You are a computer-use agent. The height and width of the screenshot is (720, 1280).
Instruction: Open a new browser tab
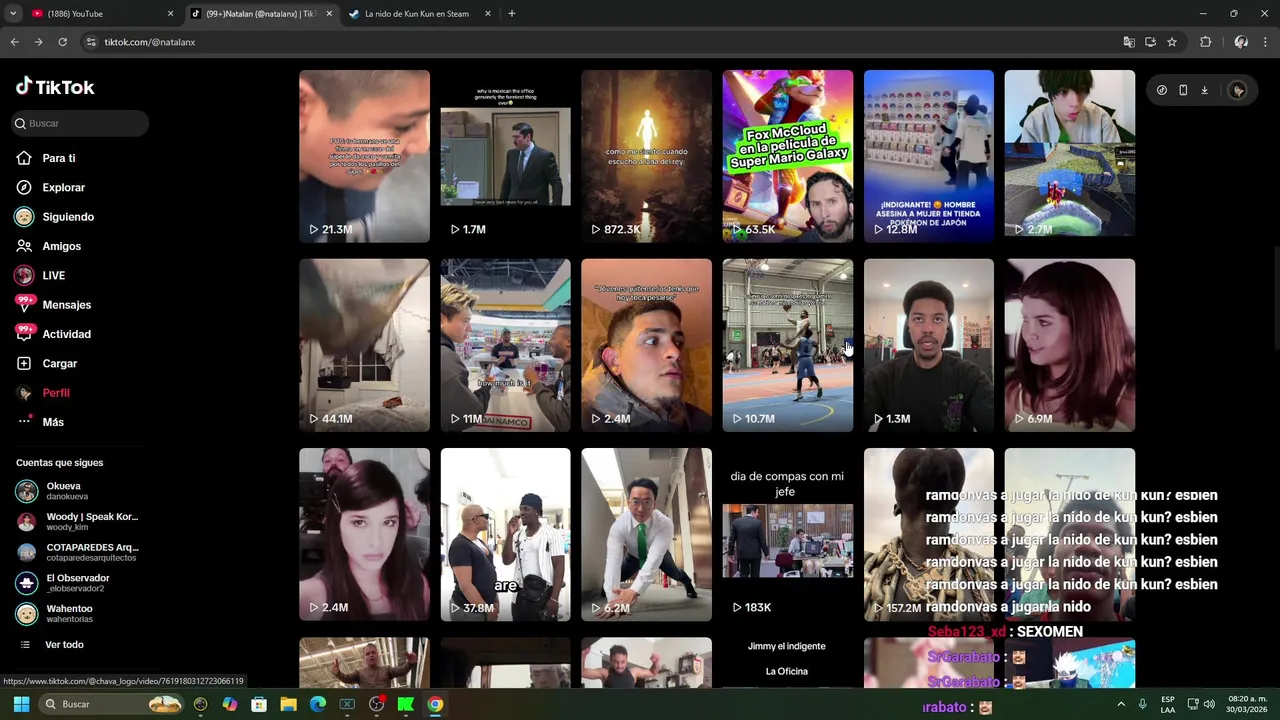click(x=511, y=14)
